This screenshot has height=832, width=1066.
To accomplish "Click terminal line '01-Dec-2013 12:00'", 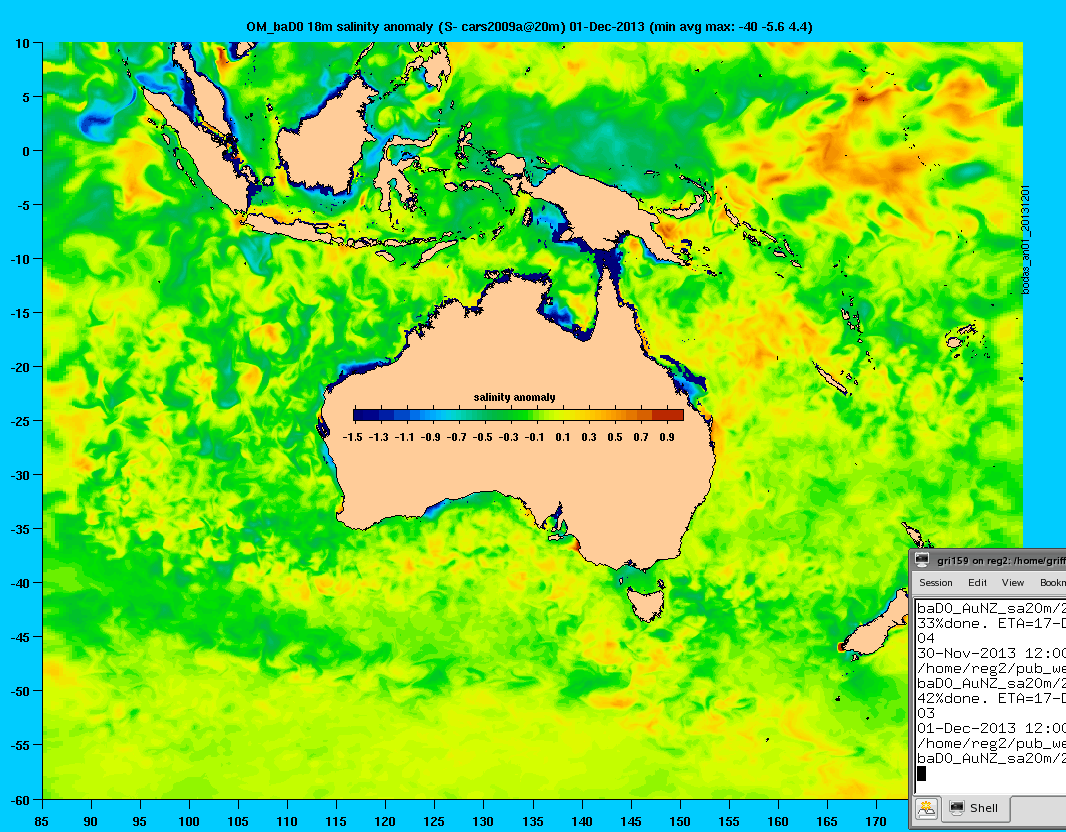I will click(x=991, y=728).
